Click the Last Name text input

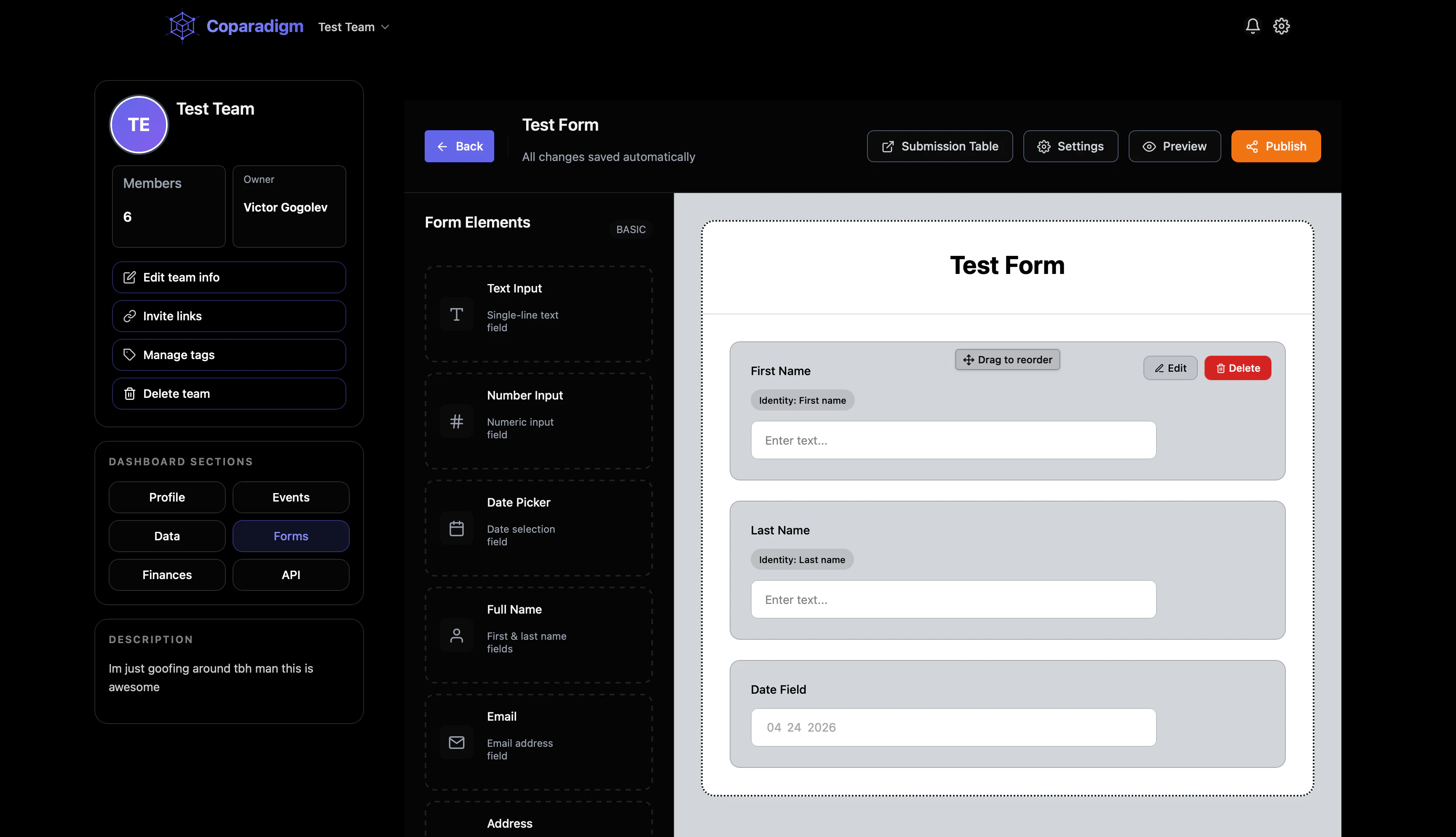tap(953, 600)
